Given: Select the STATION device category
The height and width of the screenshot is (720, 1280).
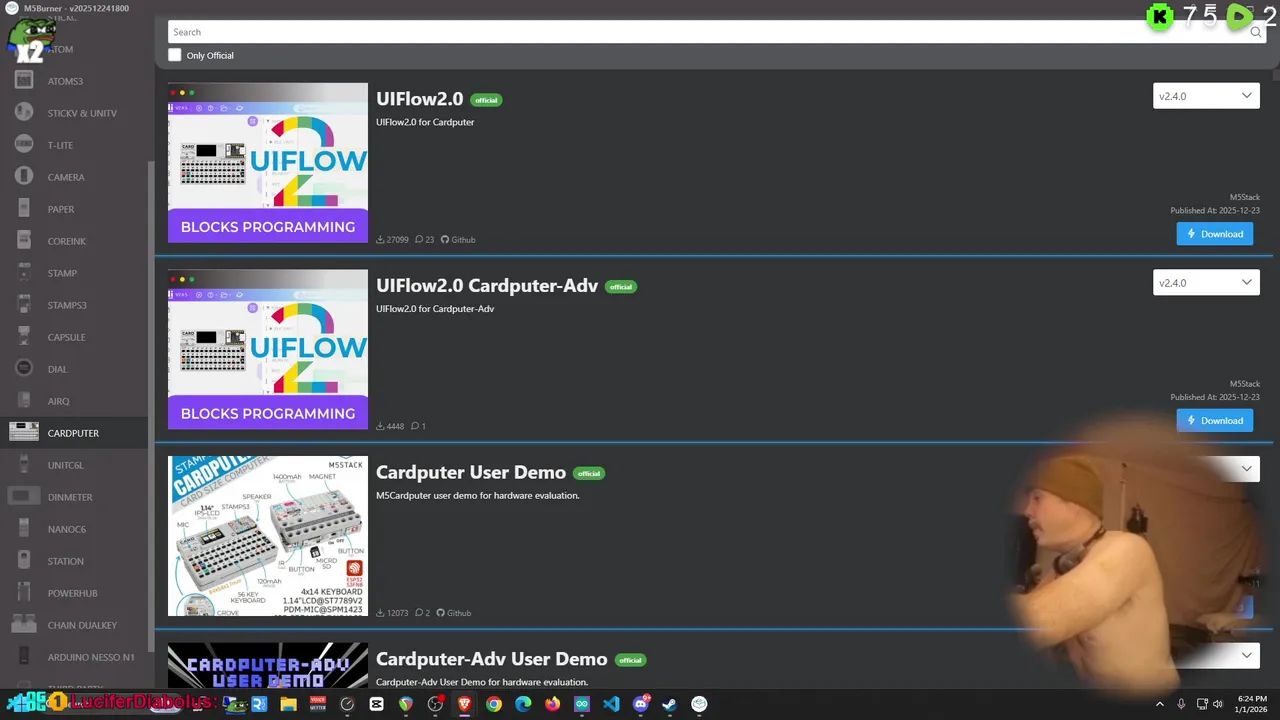Looking at the screenshot, I should 75,561.
